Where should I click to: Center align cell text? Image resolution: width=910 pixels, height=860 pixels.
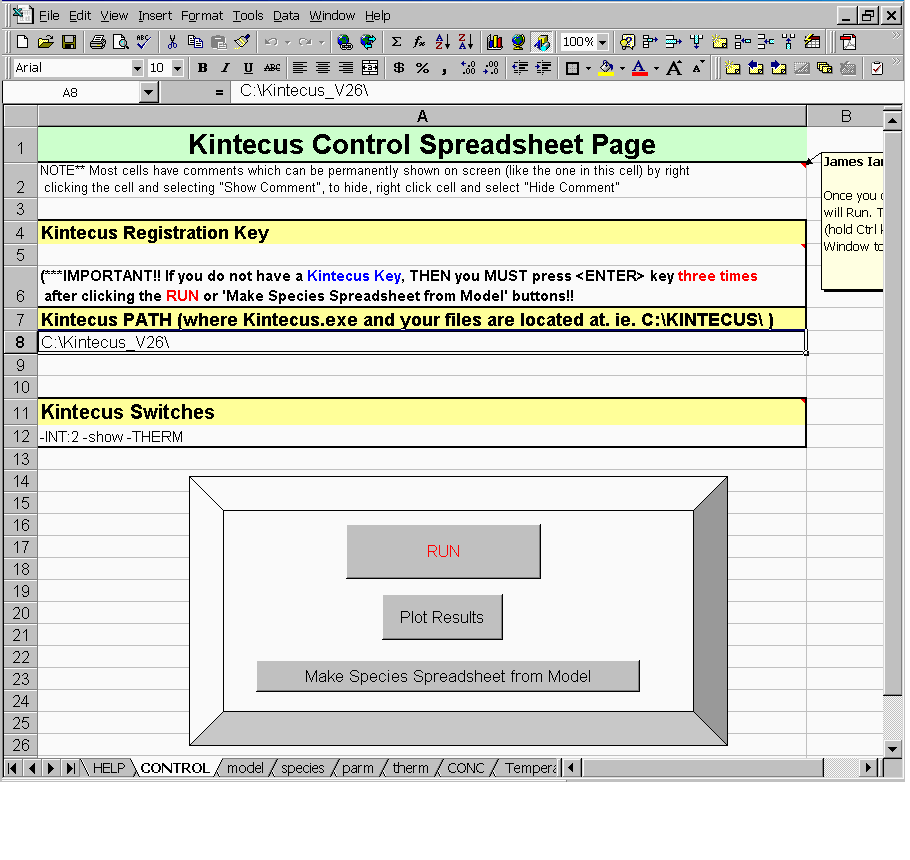(x=323, y=68)
